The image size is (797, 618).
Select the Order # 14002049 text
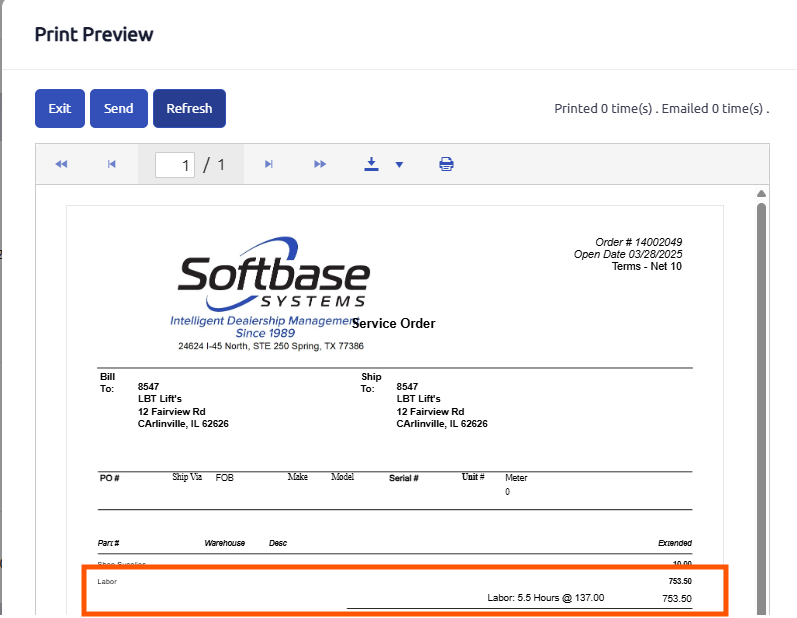(638, 242)
